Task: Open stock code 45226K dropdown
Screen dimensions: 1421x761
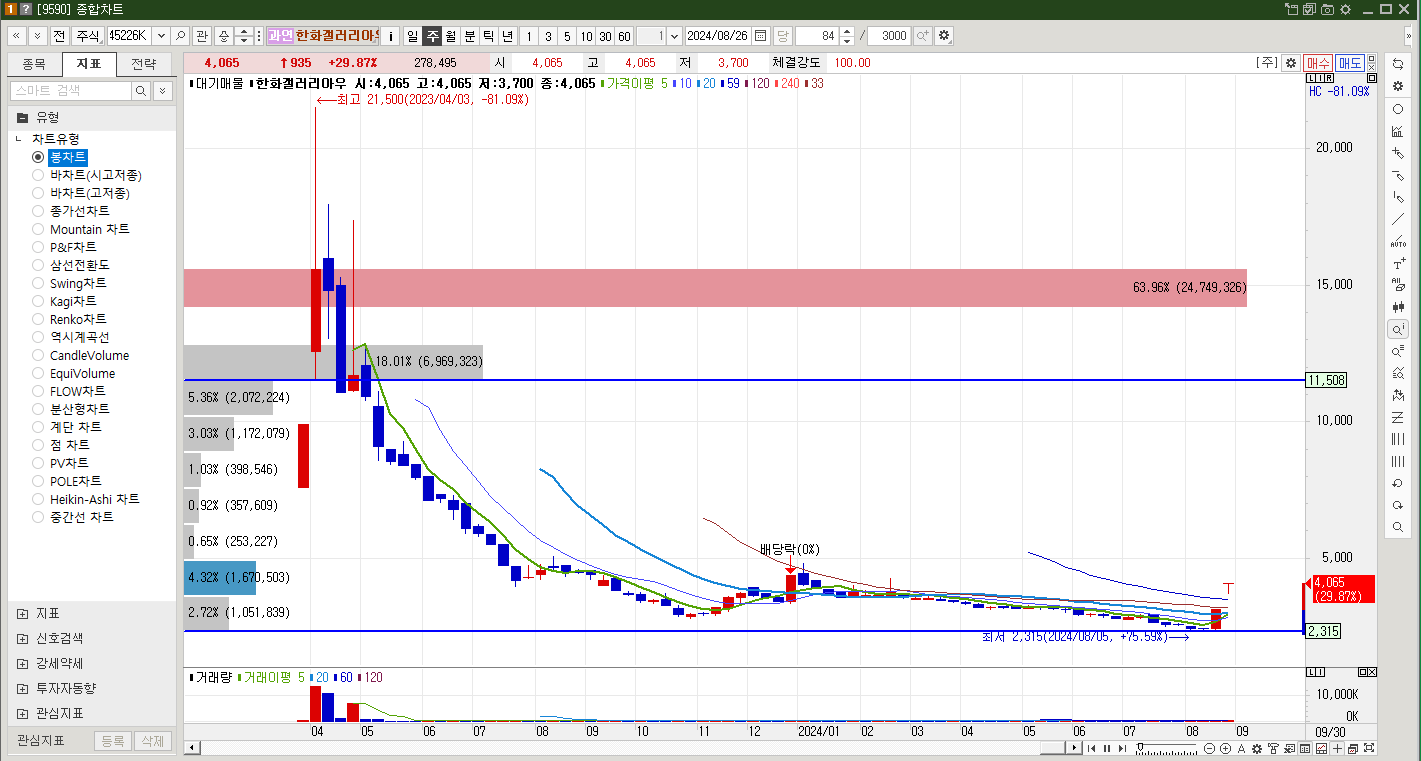Action: click(x=161, y=36)
